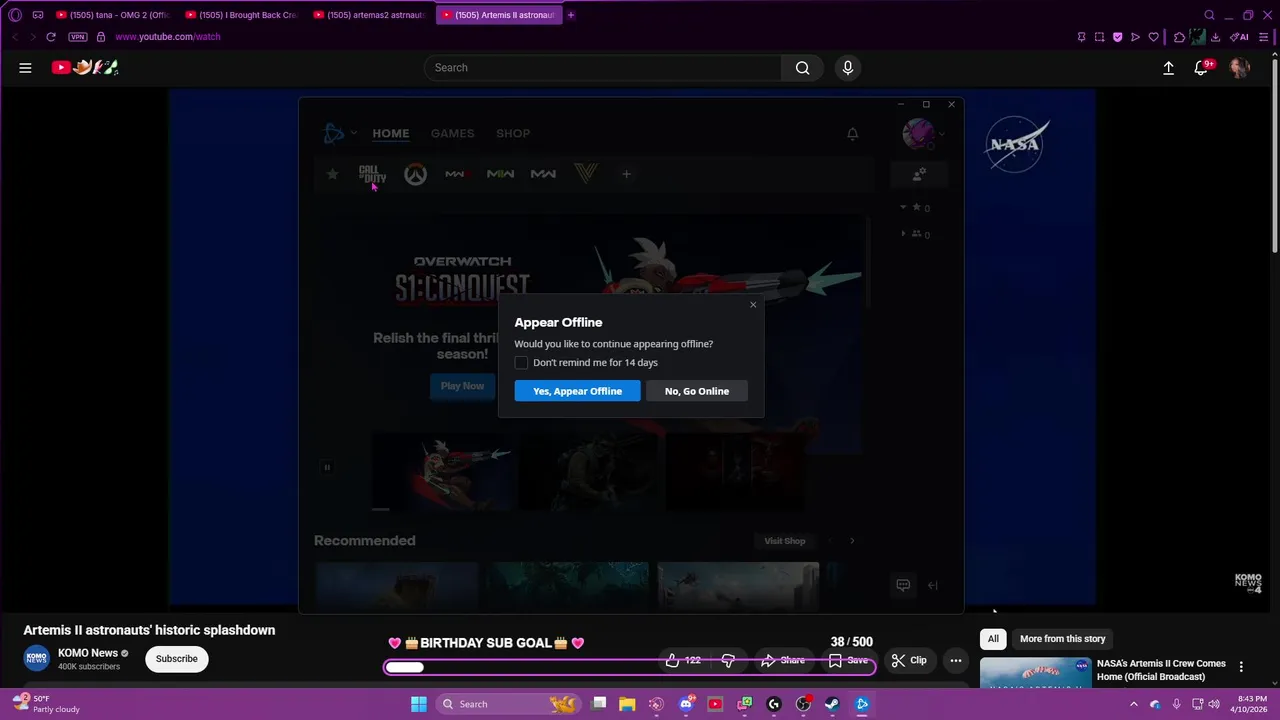Open browser extensions cube icon
This screenshot has height=720, width=1280.
click(x=1179, y=37)
